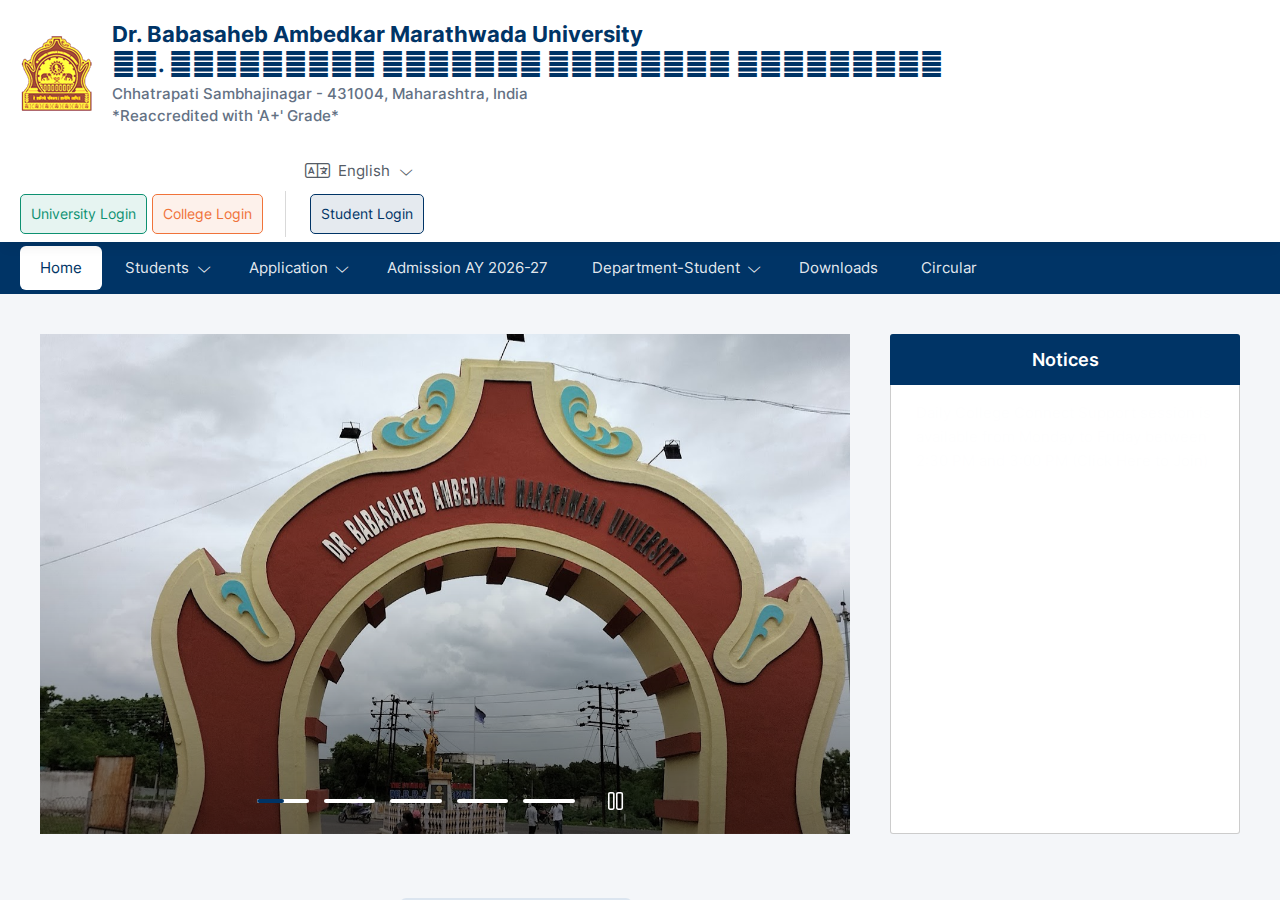Click the university gate carousel image
1280x900 pixels.
[x=445, y=584]
